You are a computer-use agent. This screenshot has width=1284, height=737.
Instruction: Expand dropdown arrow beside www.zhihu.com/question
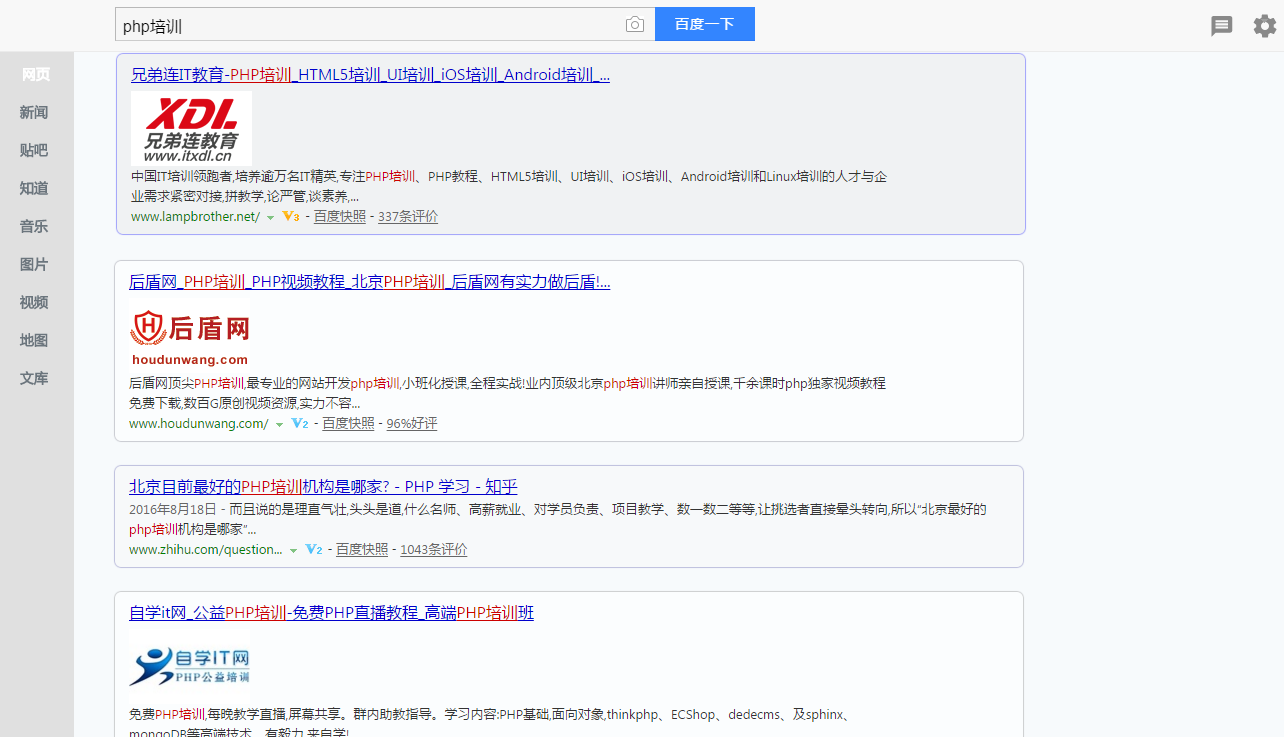click(x=293, y=550)
